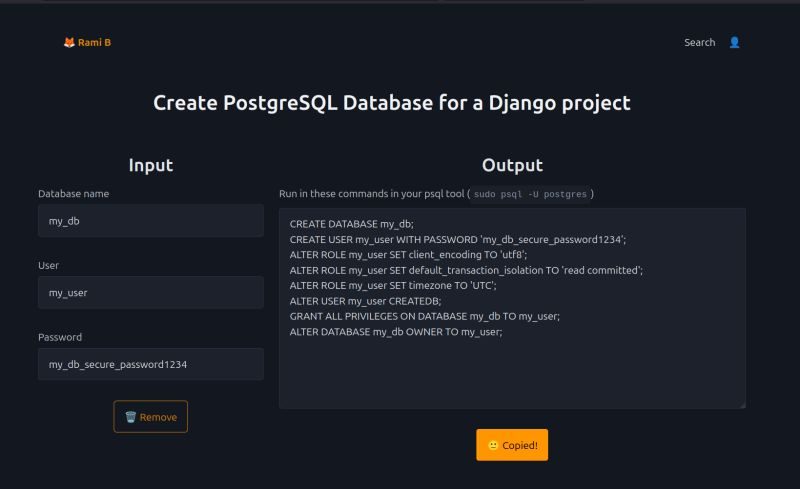Click inside the Output commands textarea
Image resolution: width=800 pixels, height=489 pixels.
(512, 308)
